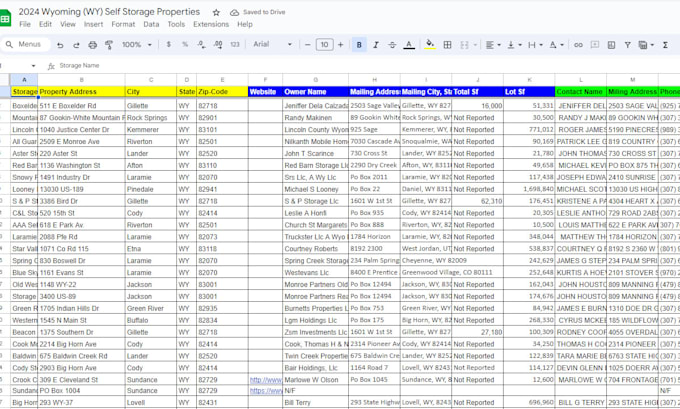Edit the font size field
Image resolution: width=680 pixels, height=409 pixels.
pos(324,44)
